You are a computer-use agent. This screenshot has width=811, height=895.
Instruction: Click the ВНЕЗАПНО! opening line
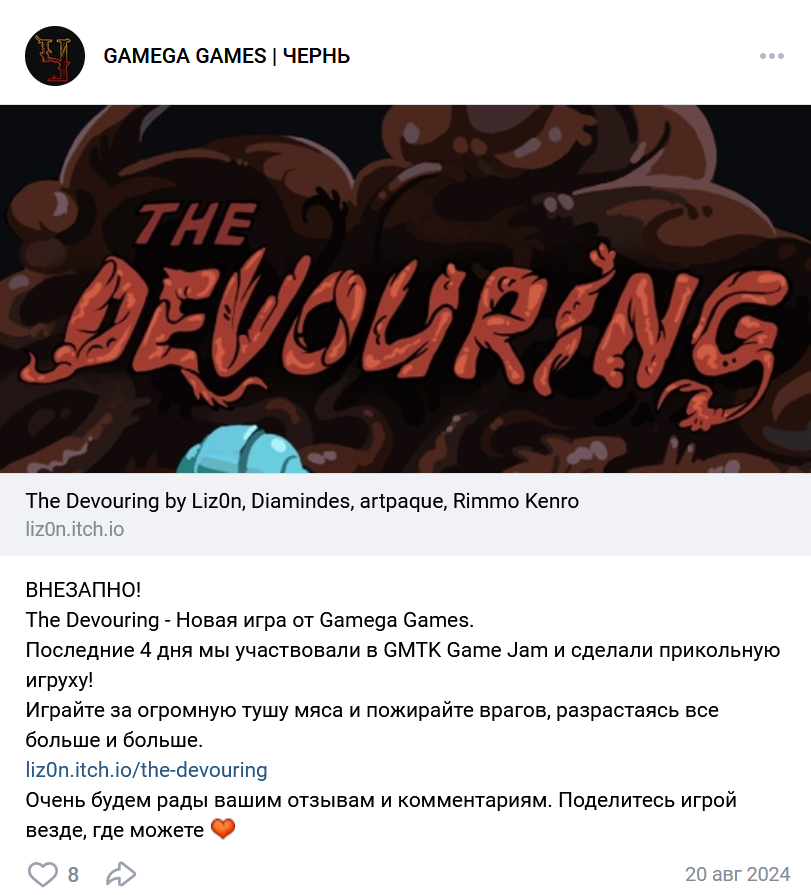coord(83,590)
